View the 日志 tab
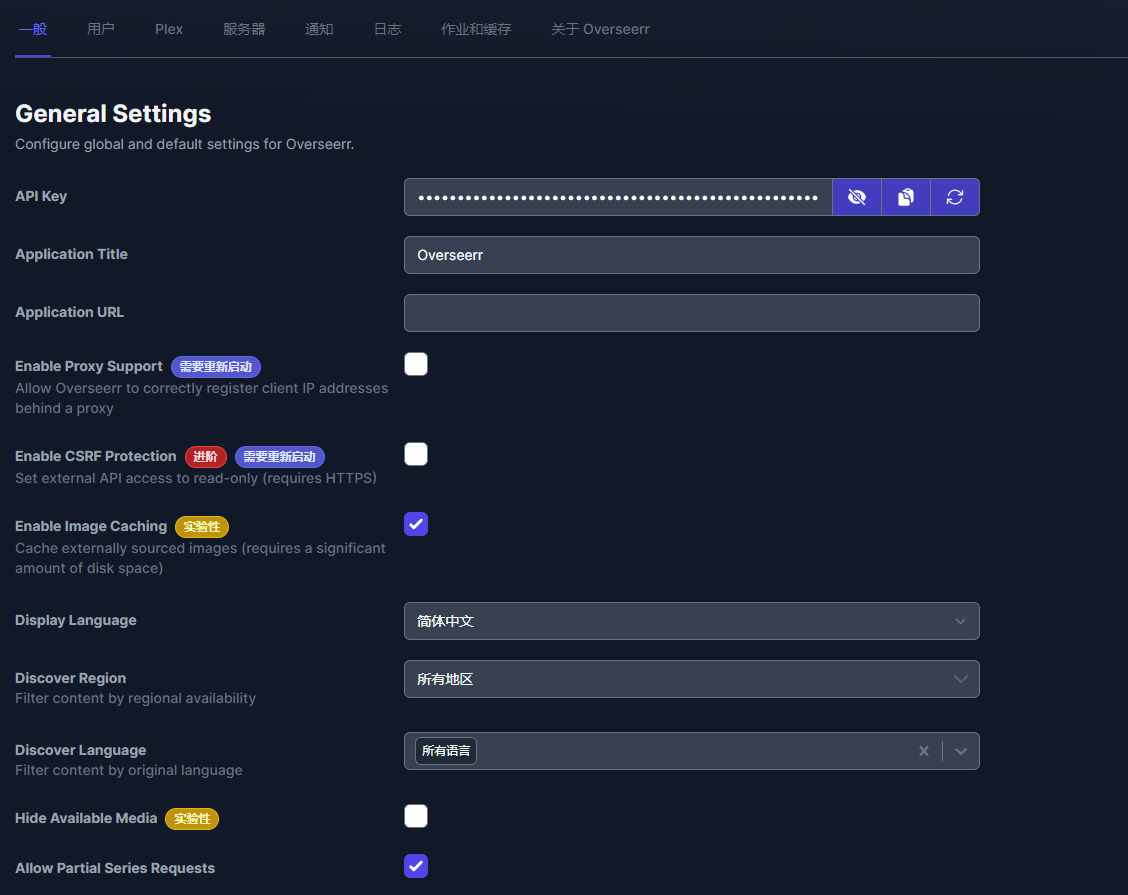The height and width of the screenshot is (895, 1128). [388, 29]
